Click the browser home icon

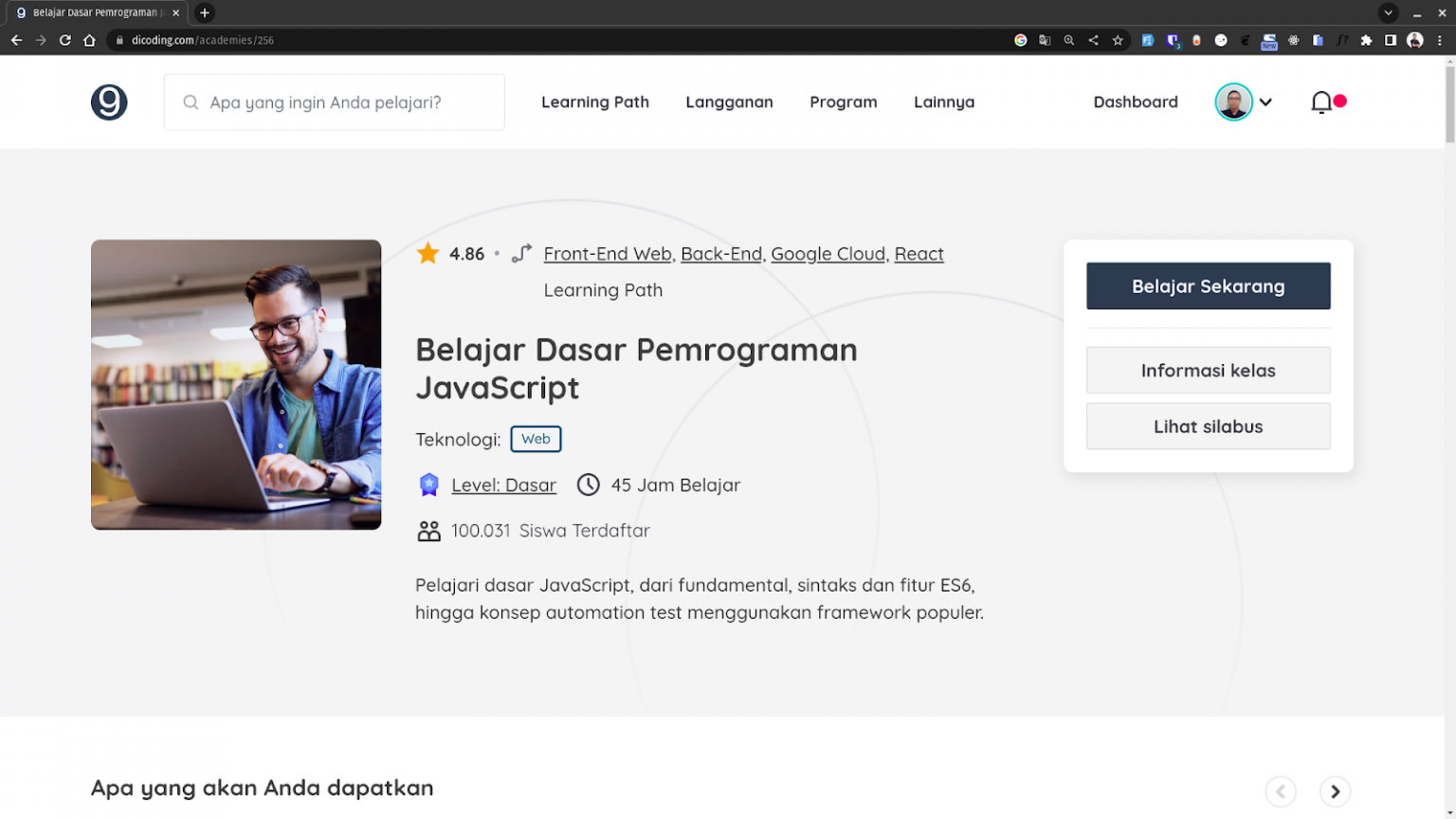point(90,41)
